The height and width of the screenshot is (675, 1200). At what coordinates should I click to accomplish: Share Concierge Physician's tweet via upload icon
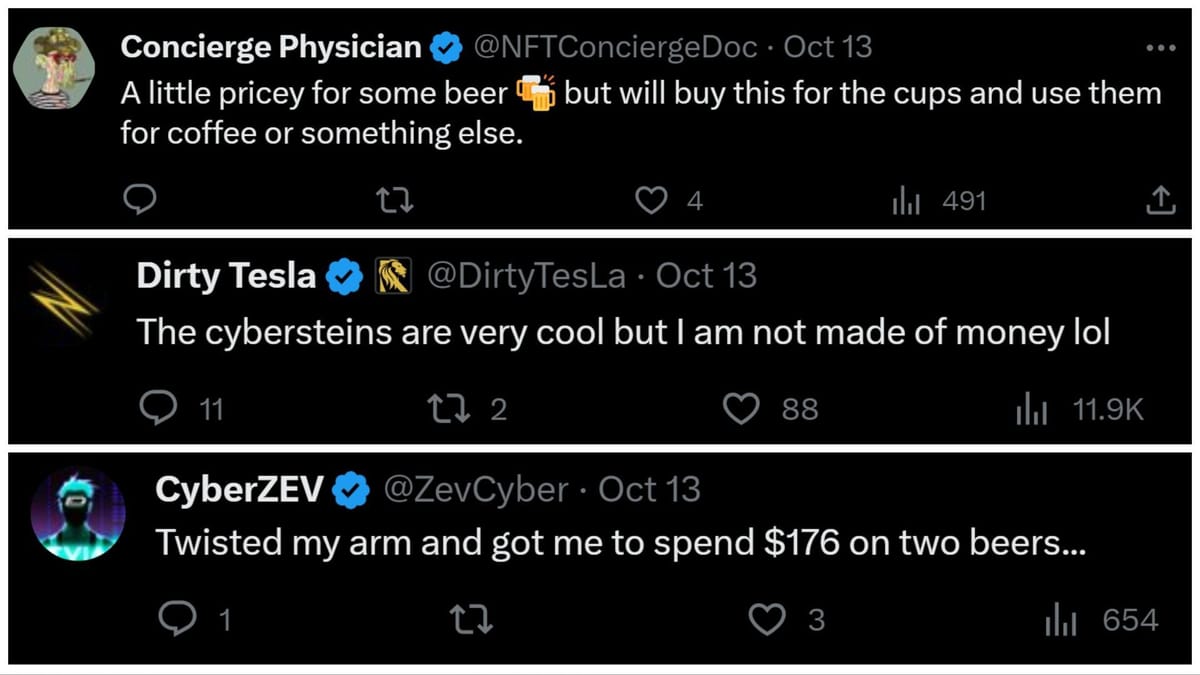(x=1160, y=200)
